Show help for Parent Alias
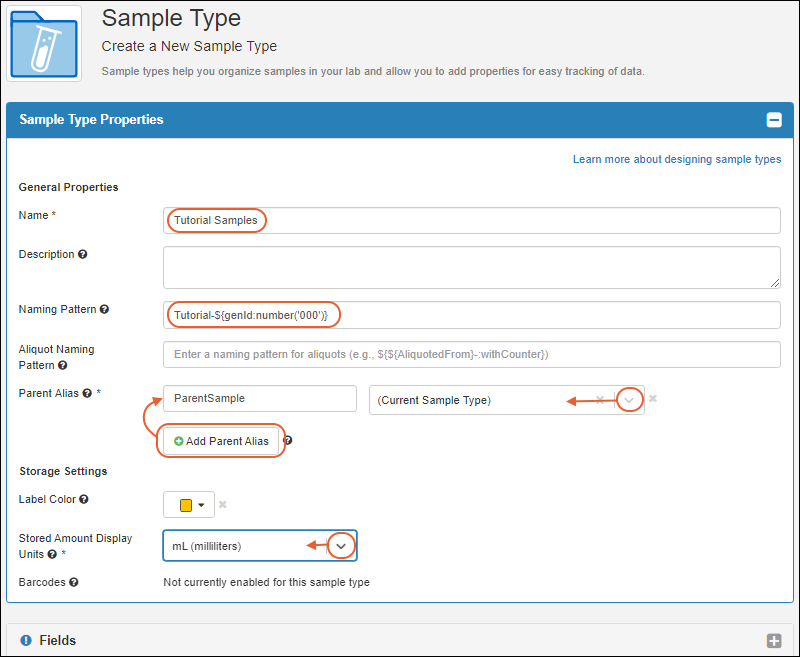The image size is (800, 657). [87, 393]
